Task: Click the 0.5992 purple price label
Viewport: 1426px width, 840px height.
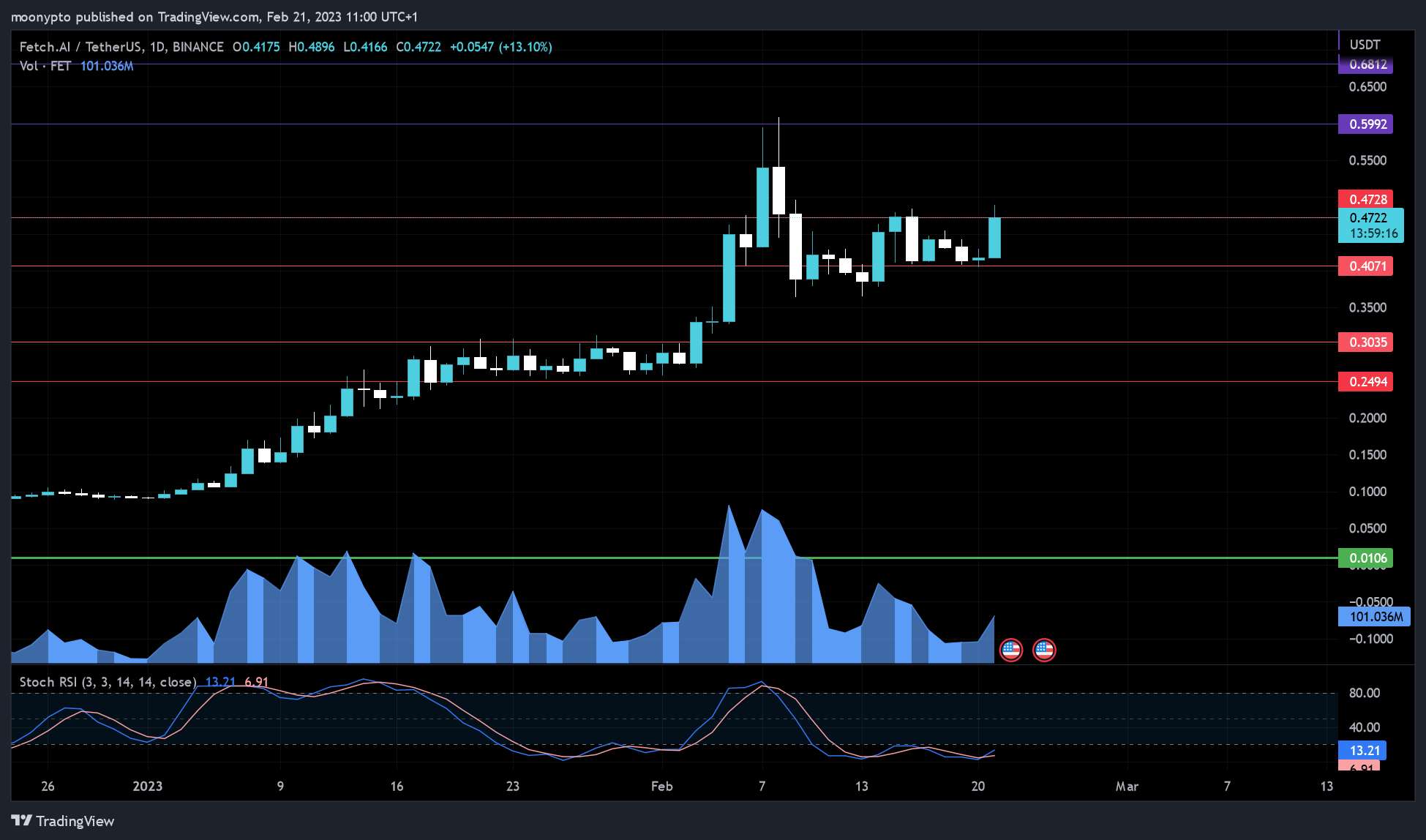Action: (x=1365, y=124)
